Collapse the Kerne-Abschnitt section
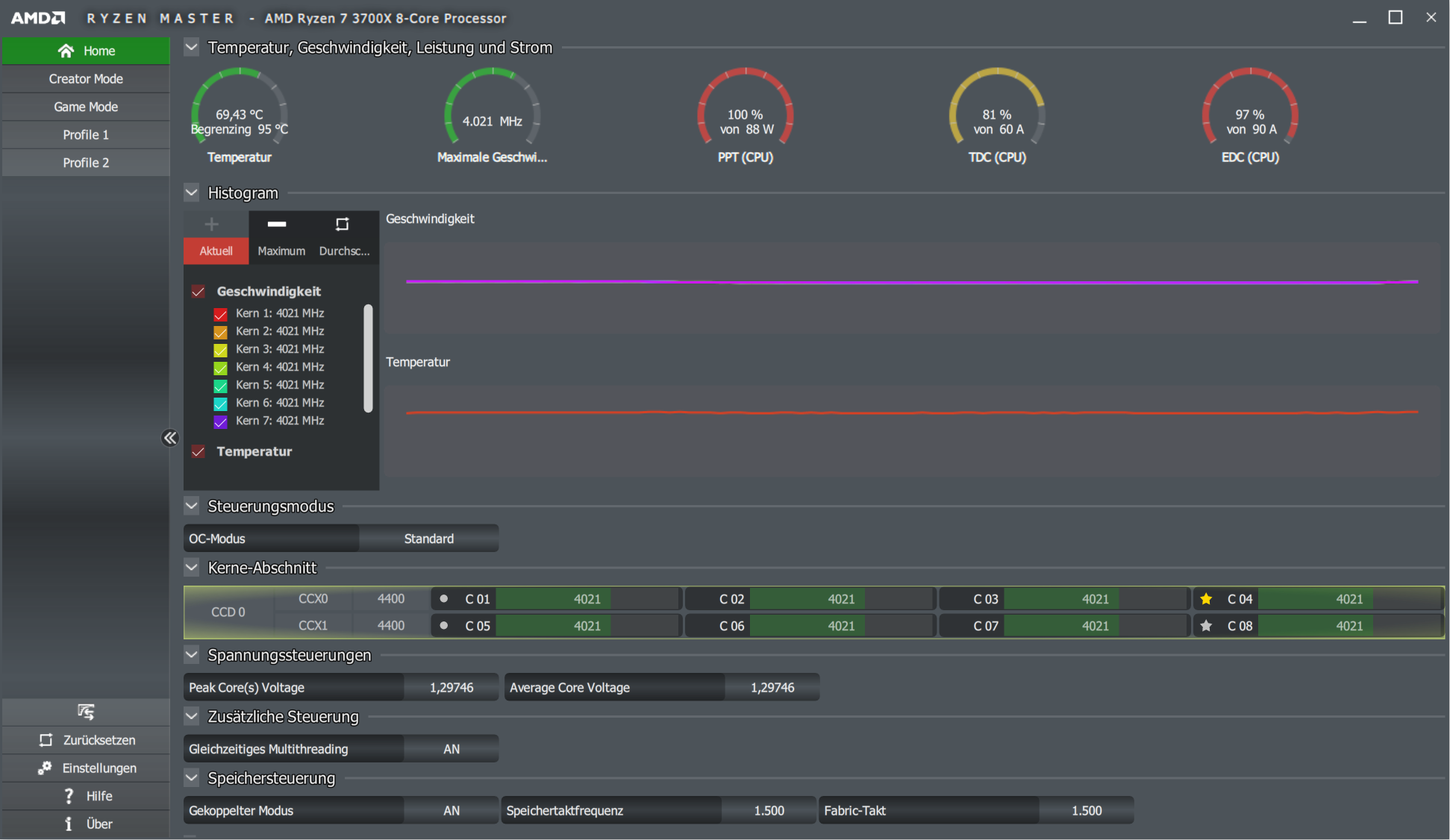Image resolution: width=1450 pixels, height=840 pixels. click(192, 568)
